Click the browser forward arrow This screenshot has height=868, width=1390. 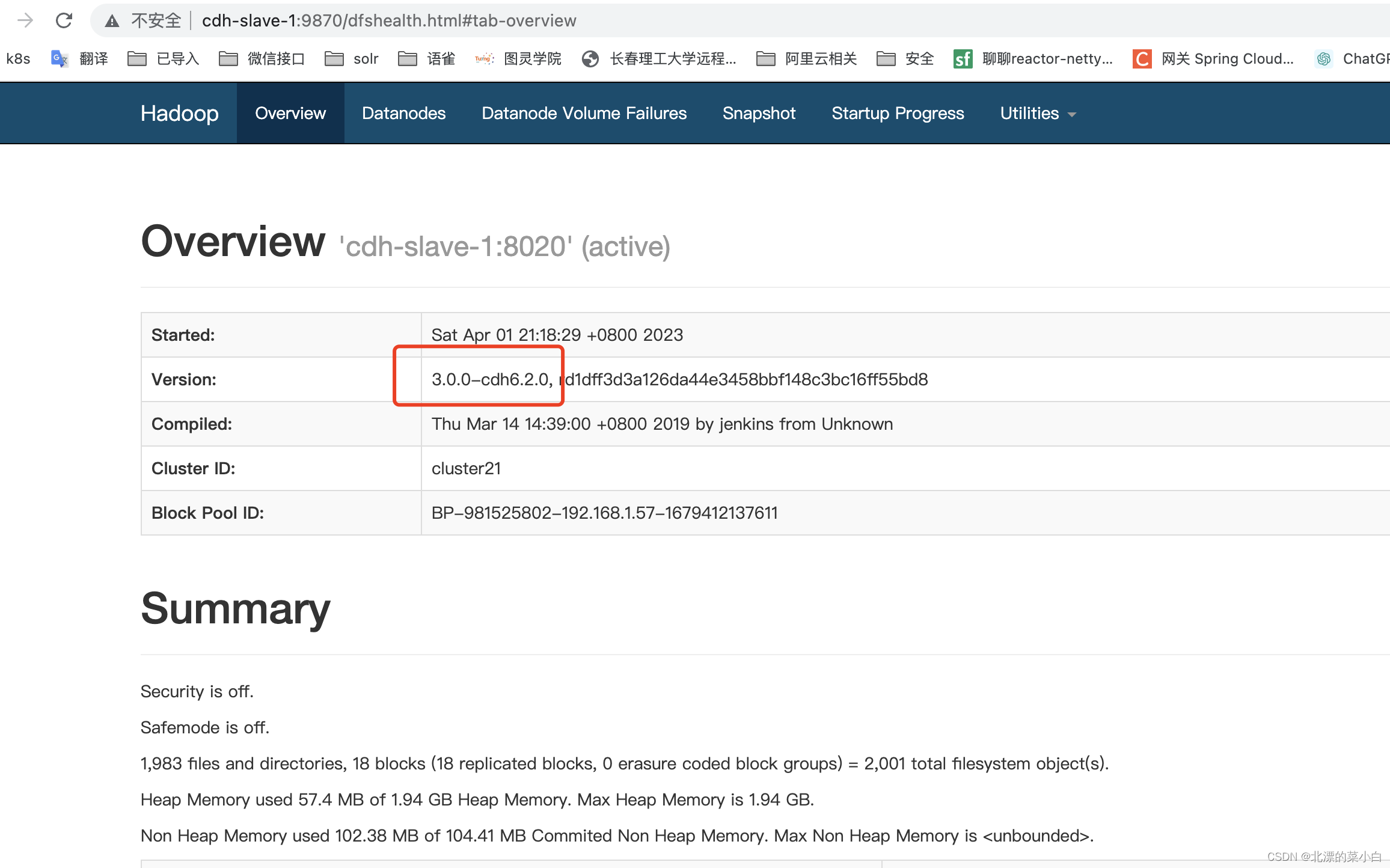point(25,20)
